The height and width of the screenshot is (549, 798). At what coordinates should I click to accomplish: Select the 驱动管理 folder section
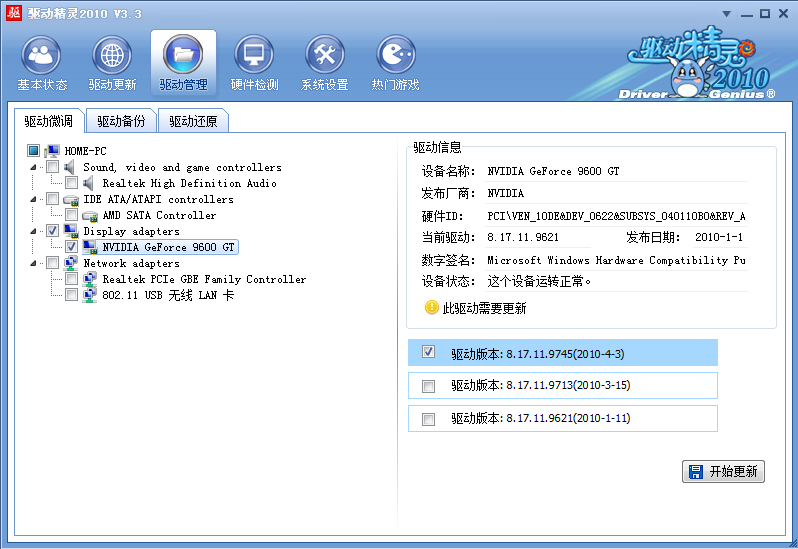pyautogui.click(x=183, y=63)
